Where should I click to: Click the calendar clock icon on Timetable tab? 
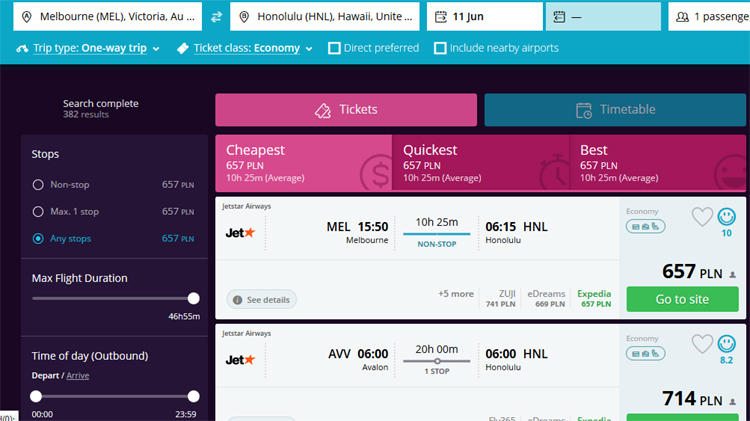pos(584,111)
